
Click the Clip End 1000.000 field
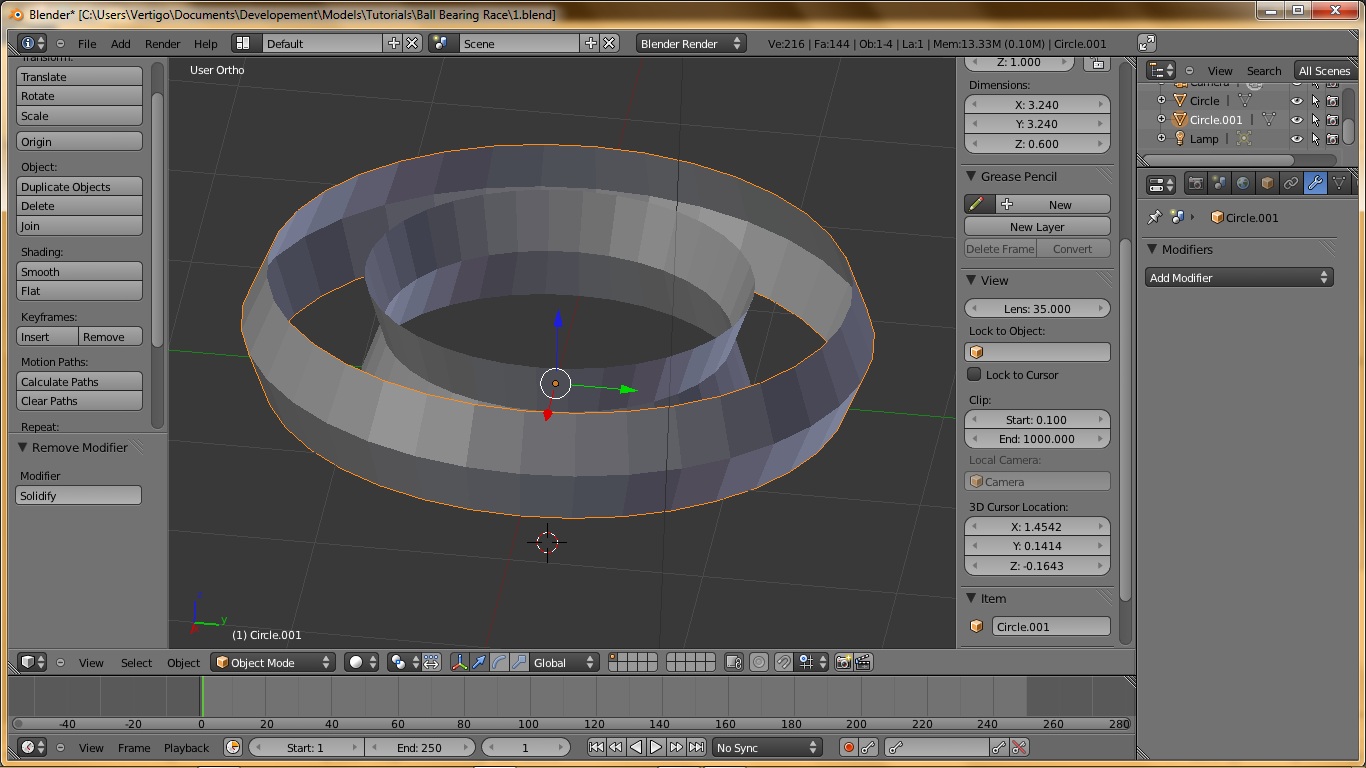coord(1037,439)
